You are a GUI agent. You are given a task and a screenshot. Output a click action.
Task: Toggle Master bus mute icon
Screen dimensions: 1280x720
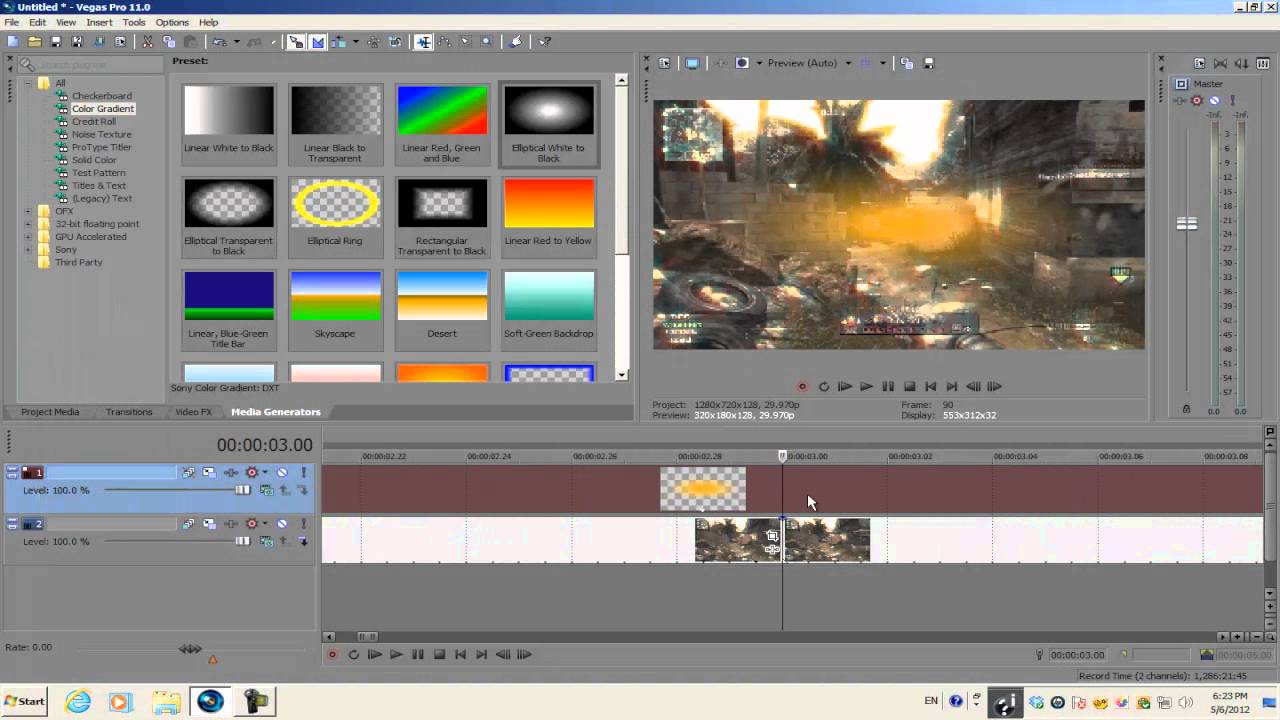1214,100
